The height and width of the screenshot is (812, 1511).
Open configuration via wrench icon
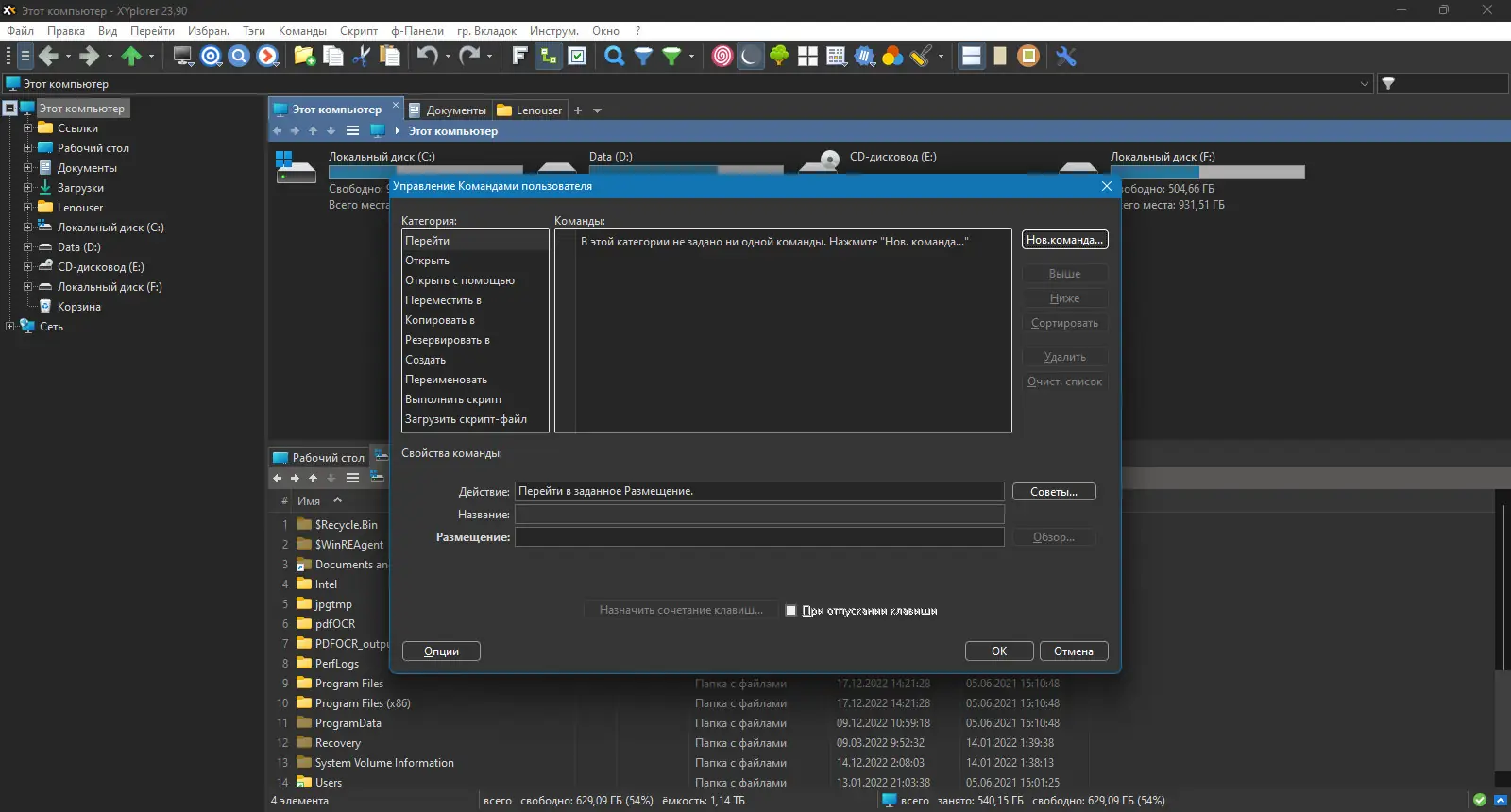coord(1066,57)
